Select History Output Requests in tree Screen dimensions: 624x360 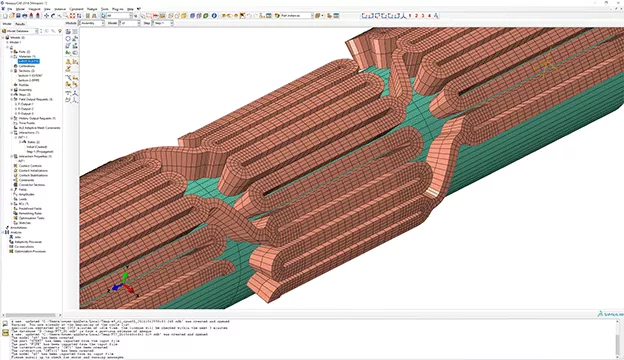click(37, 119)
